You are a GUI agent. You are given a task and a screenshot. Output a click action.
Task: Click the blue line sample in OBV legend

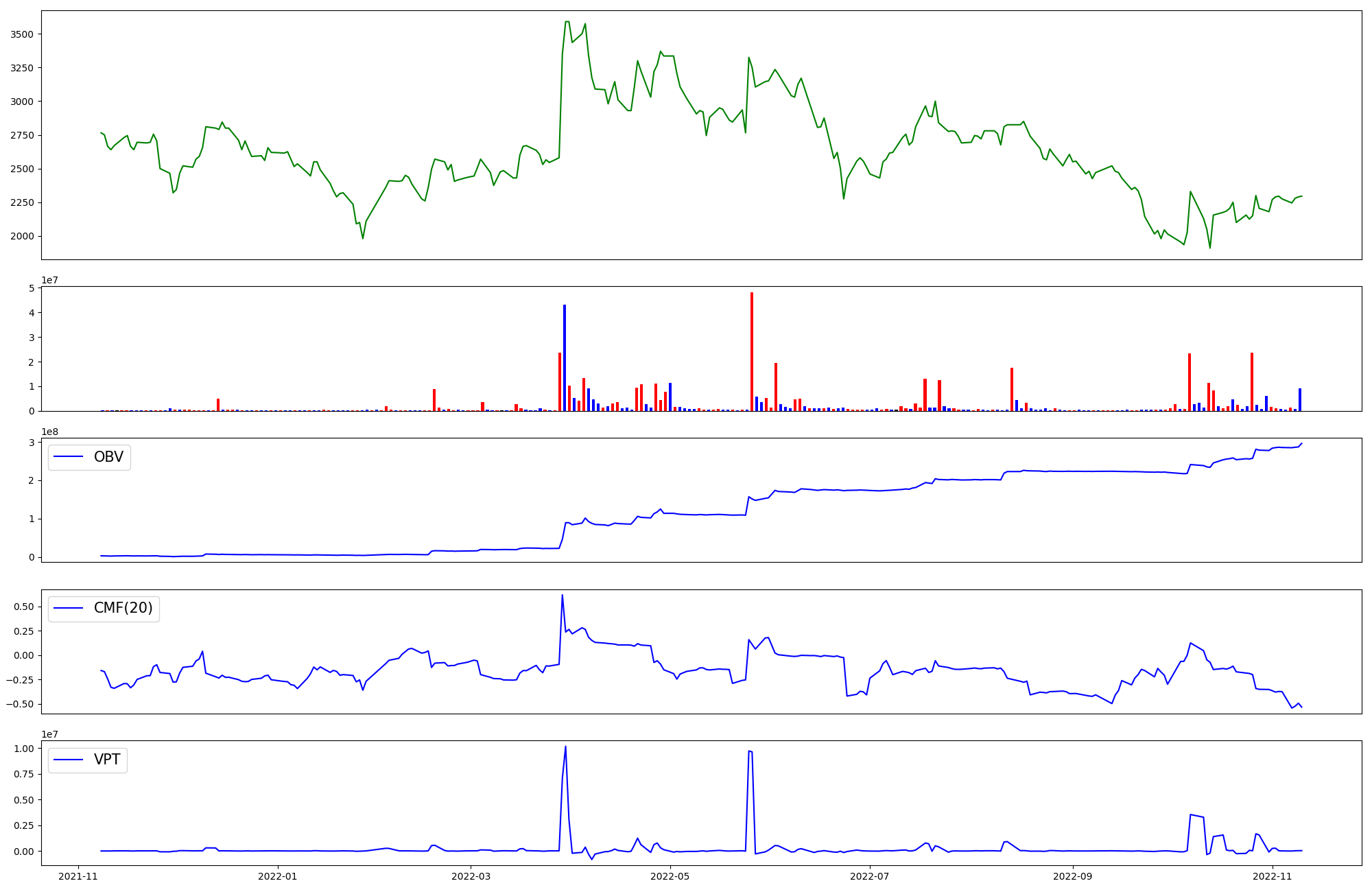tap(69, 457)
